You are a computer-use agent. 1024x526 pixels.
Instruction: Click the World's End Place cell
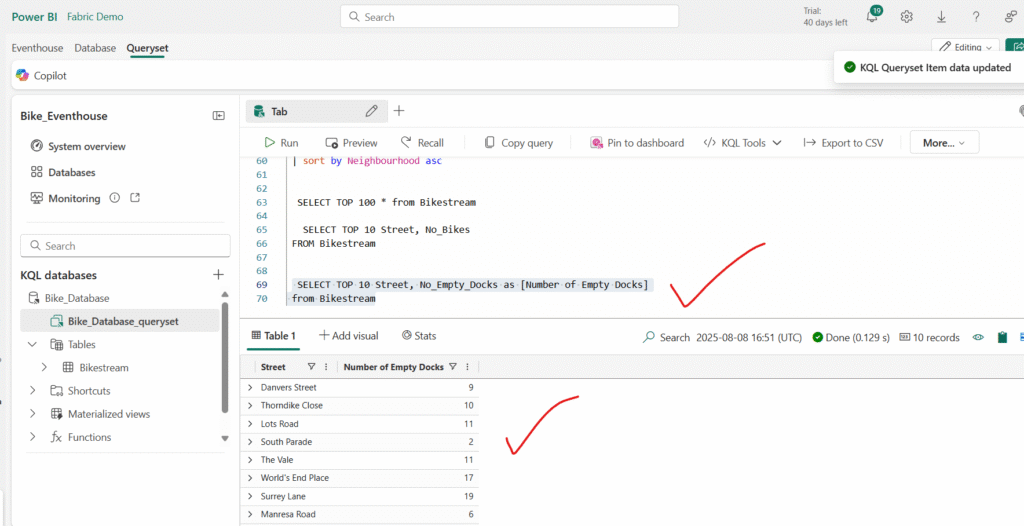[x=295, y=478]
